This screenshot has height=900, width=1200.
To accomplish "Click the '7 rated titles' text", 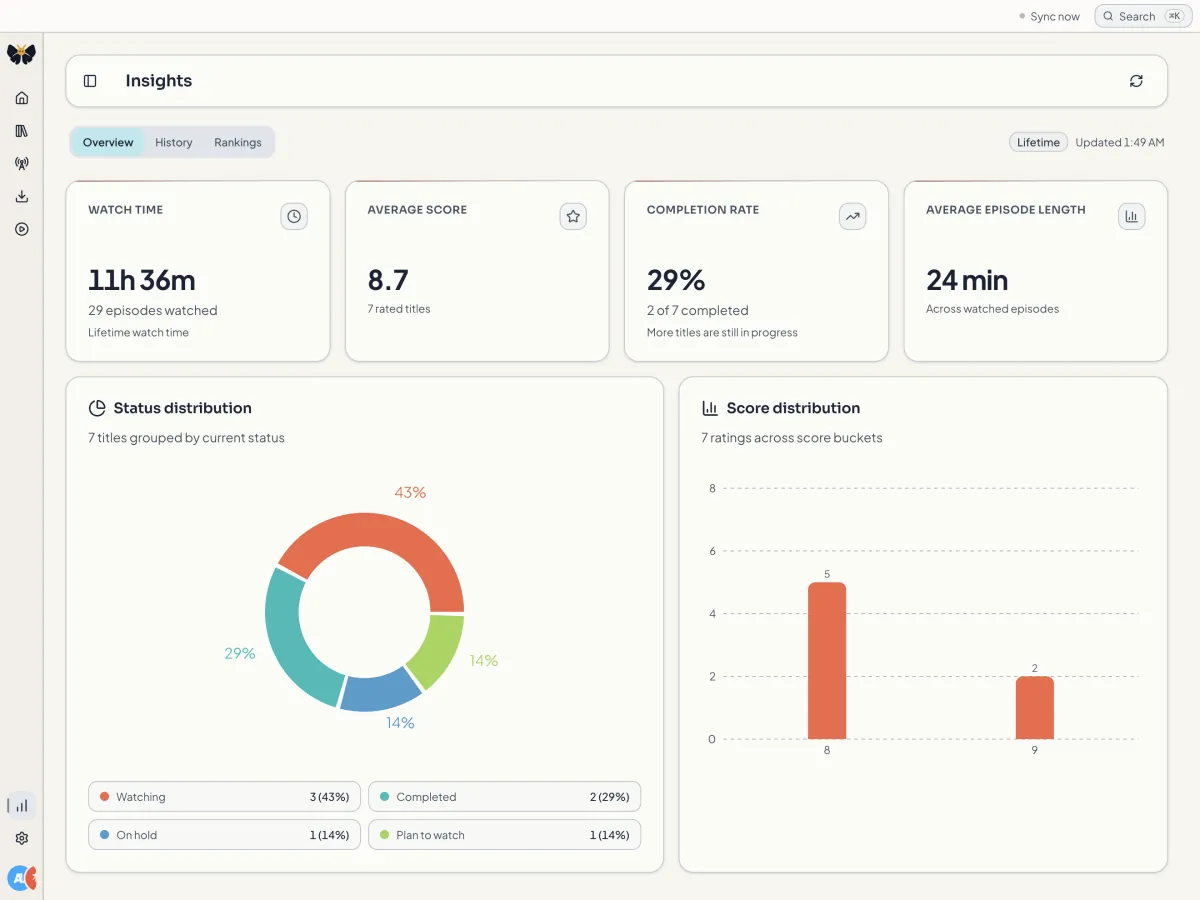I will (x=399, y=309).
